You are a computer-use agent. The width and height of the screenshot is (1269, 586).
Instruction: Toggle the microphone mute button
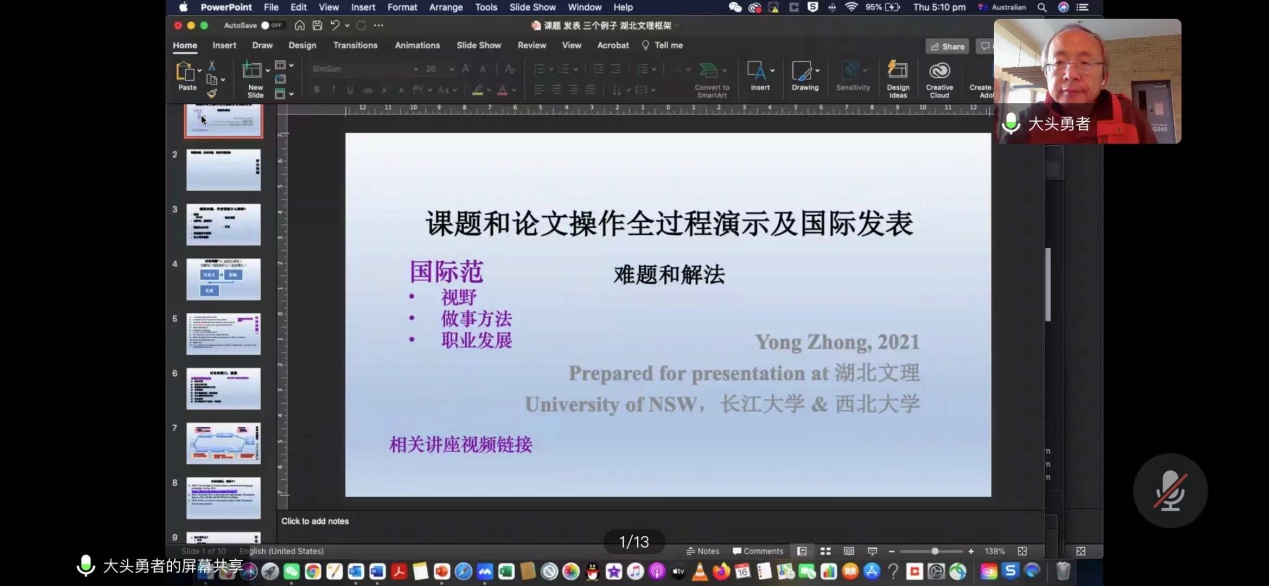coord(1169,491)
